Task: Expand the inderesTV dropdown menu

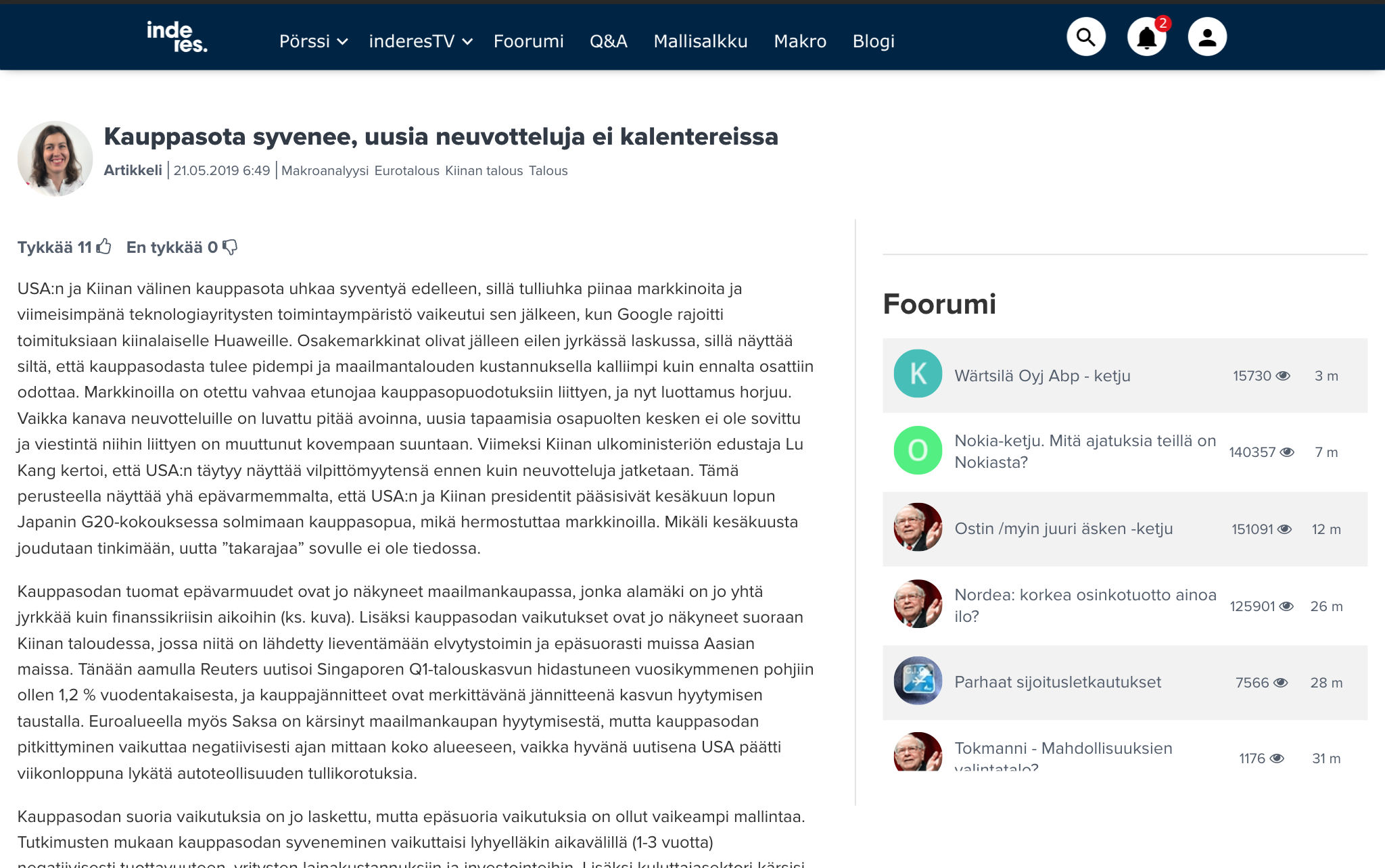Action: [421, 41]
